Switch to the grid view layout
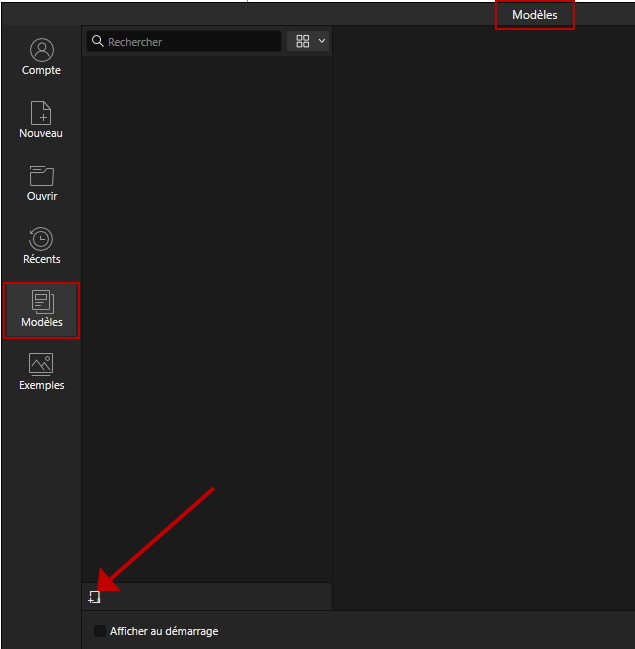Viewport: 635px width, 649px height. [x=303, y=41]
